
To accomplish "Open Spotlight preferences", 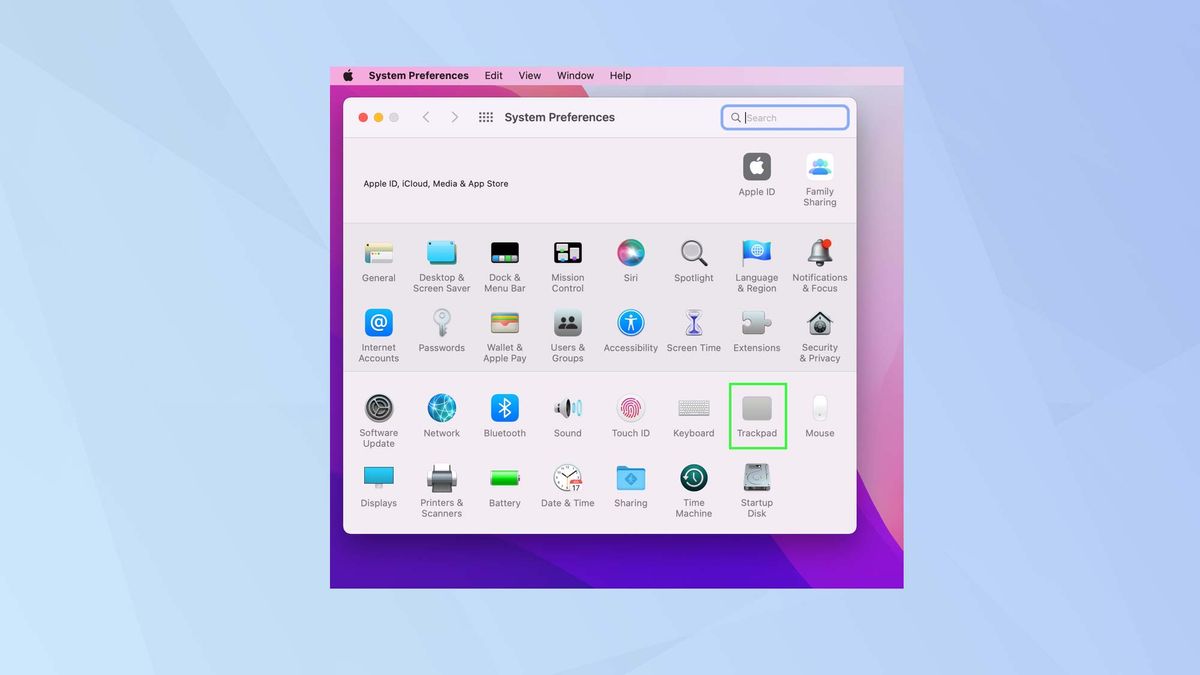I will pyautogui.click(x=693, y=254).
